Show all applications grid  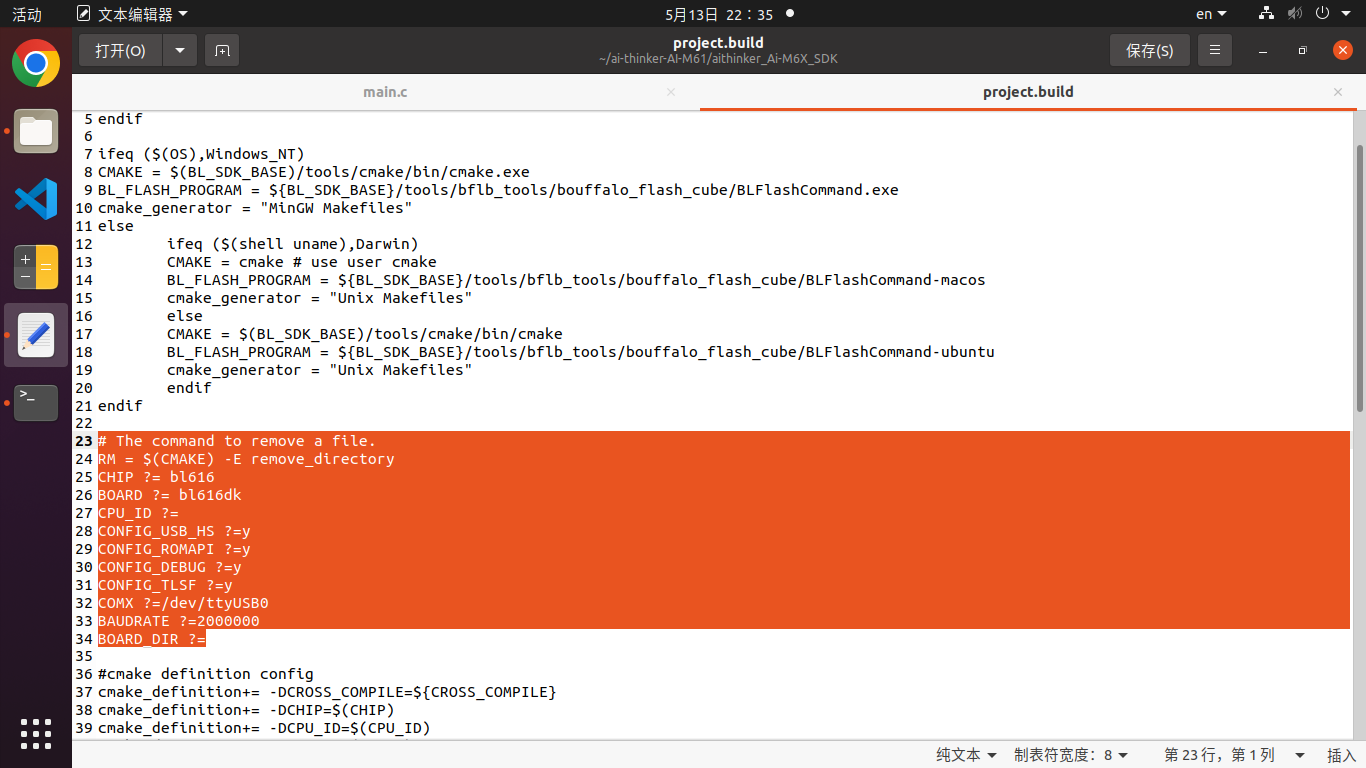coord(36,733)
